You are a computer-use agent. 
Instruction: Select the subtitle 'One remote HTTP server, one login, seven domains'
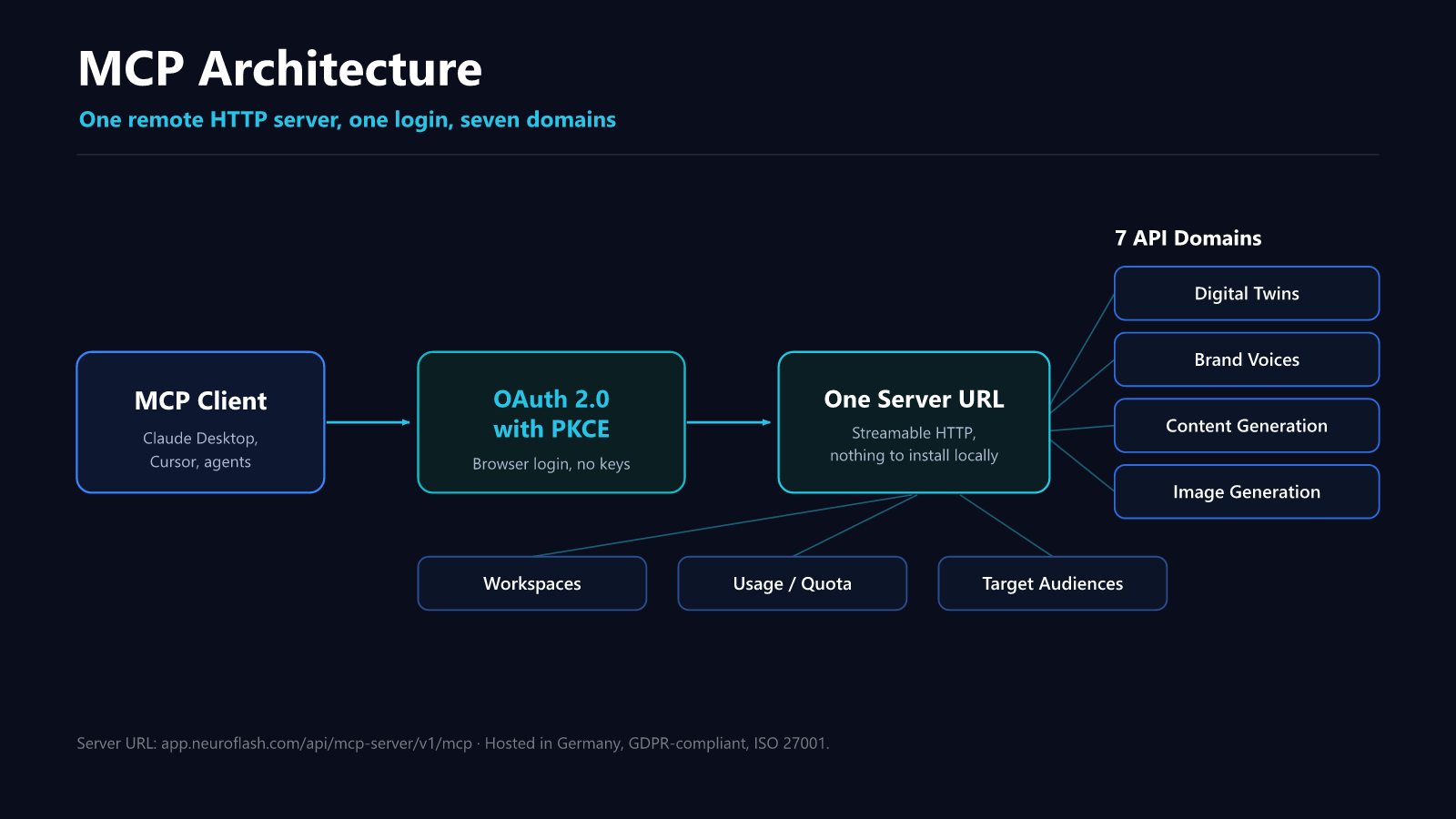coord(348,120)
